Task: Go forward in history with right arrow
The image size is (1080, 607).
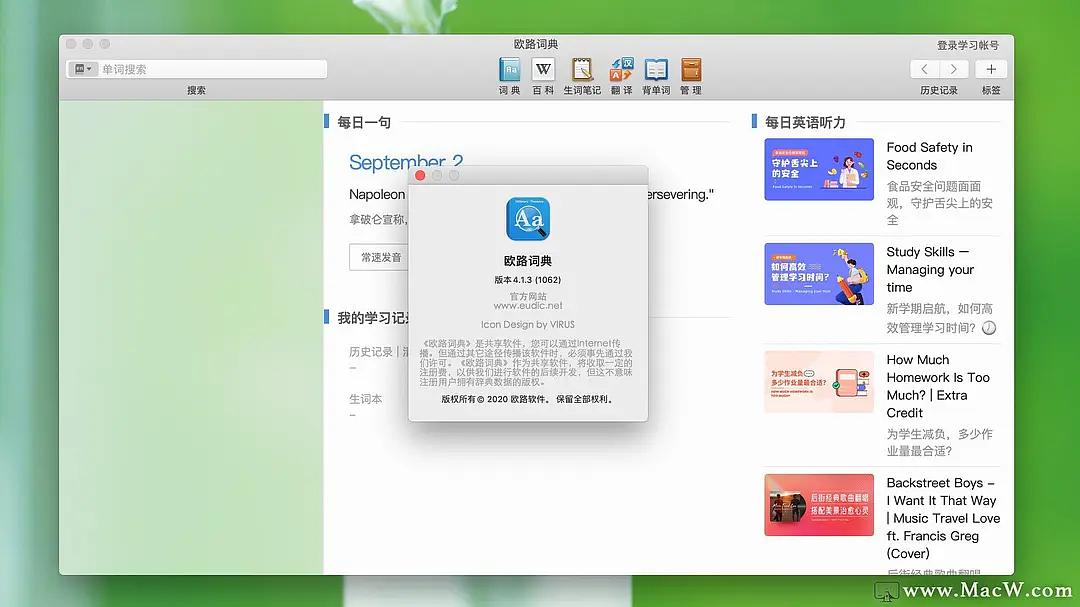Action: [x=954, y=69]
